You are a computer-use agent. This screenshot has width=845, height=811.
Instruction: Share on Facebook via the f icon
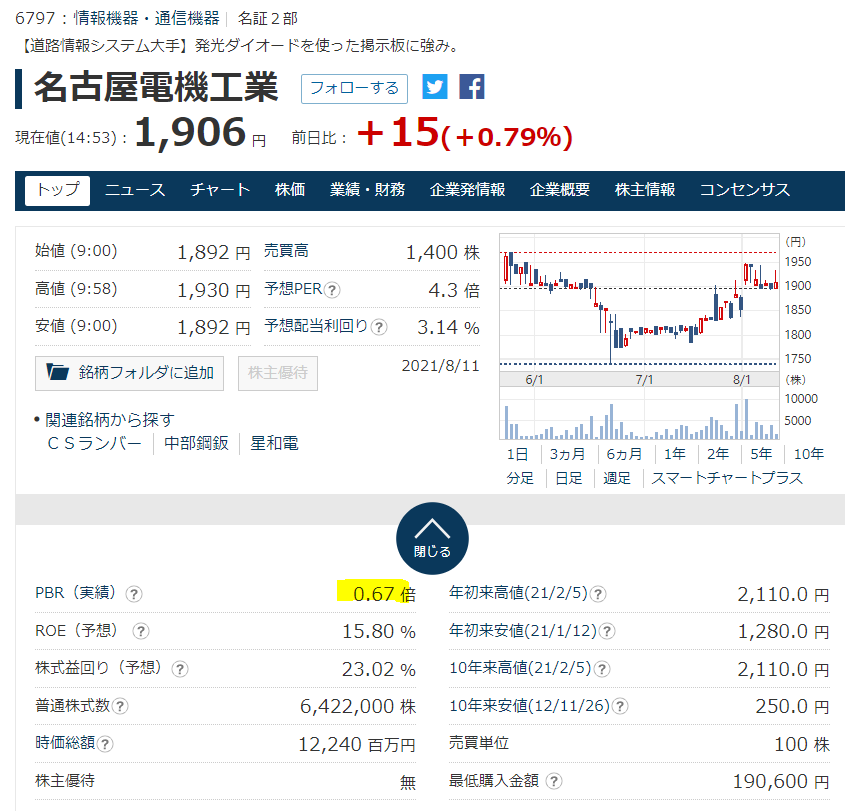click(x=472, y=87)
